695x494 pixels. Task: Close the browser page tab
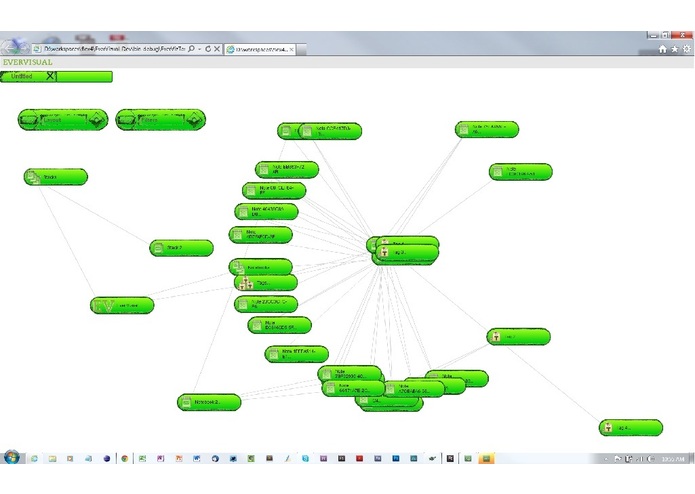[291, 49]
